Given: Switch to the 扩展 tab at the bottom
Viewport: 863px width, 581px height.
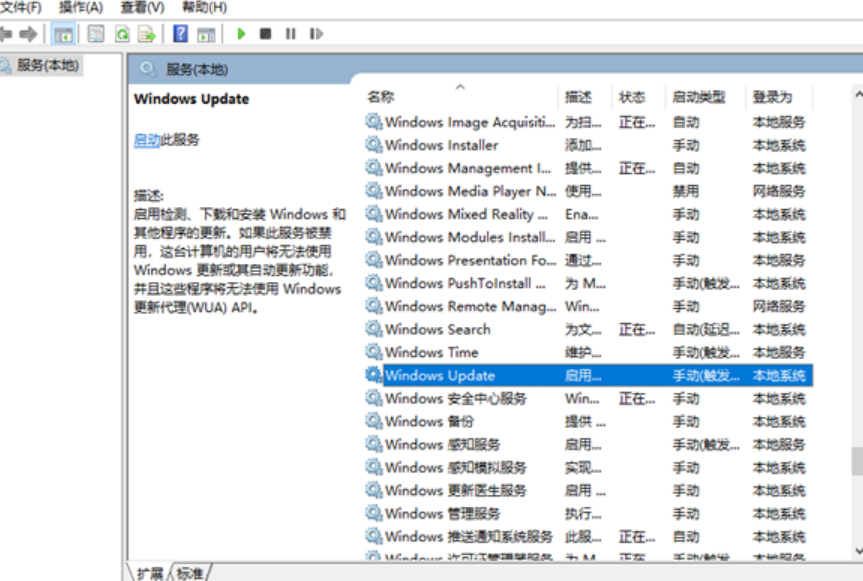Looking at the screenshot, I should point(150,573).
